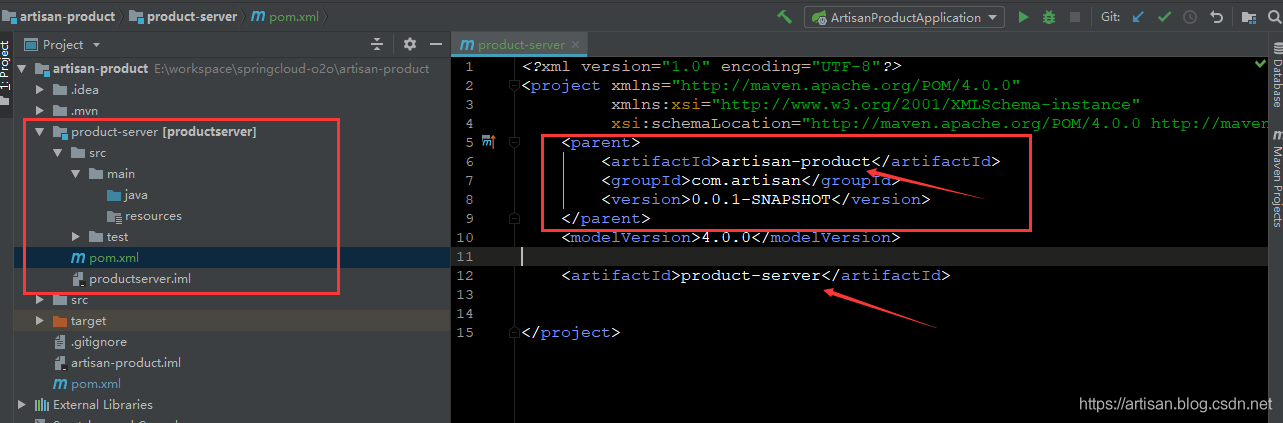Click the Git update project blue arrow
Screen dimensions: 1283x423
(x=1139, y=17)
